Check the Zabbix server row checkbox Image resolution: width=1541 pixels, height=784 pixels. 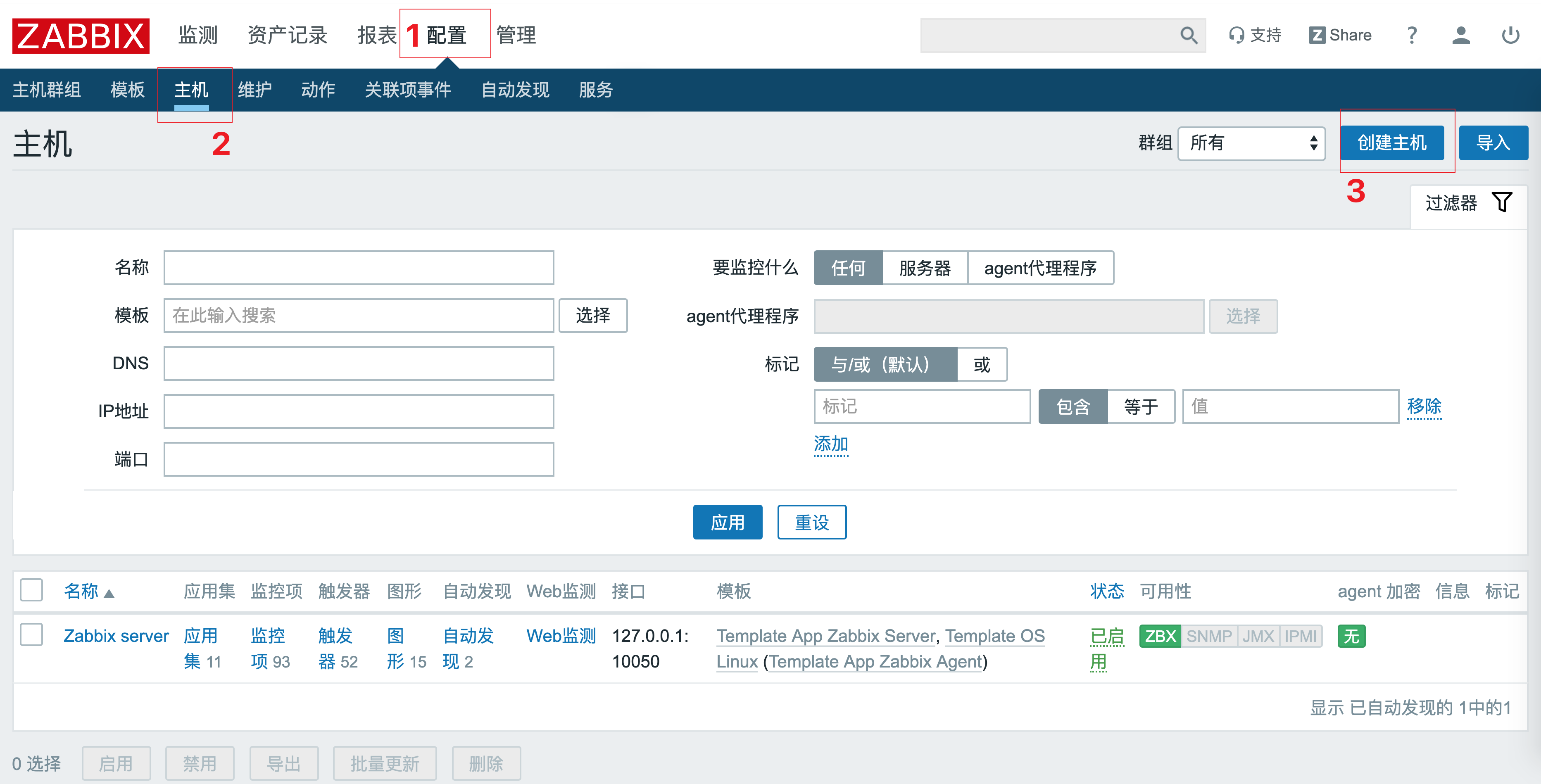[31, 635]
